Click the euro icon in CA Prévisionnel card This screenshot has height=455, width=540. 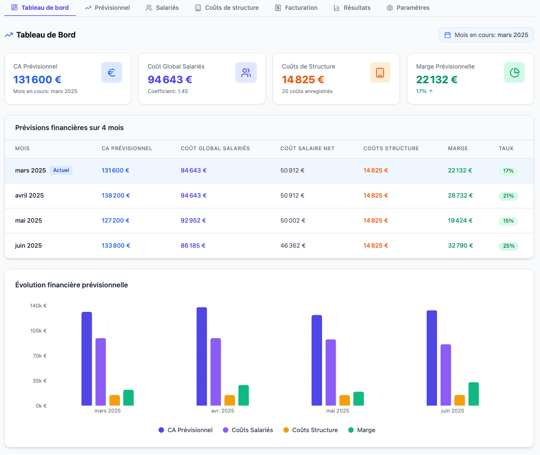[x=112, y=73]
